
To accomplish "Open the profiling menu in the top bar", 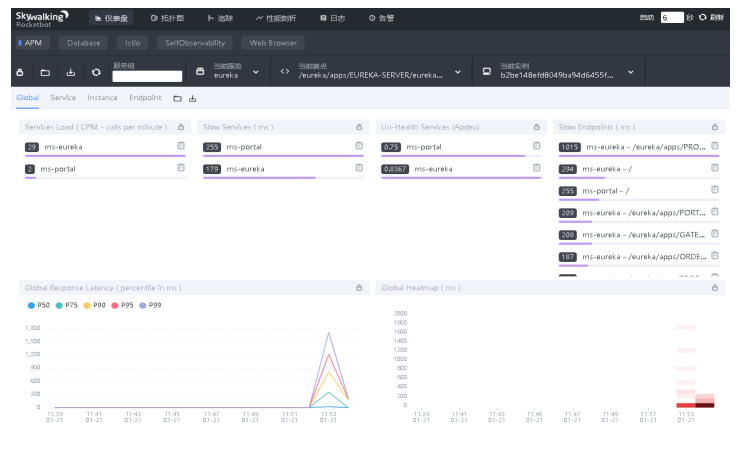I will tap(276, 18).
